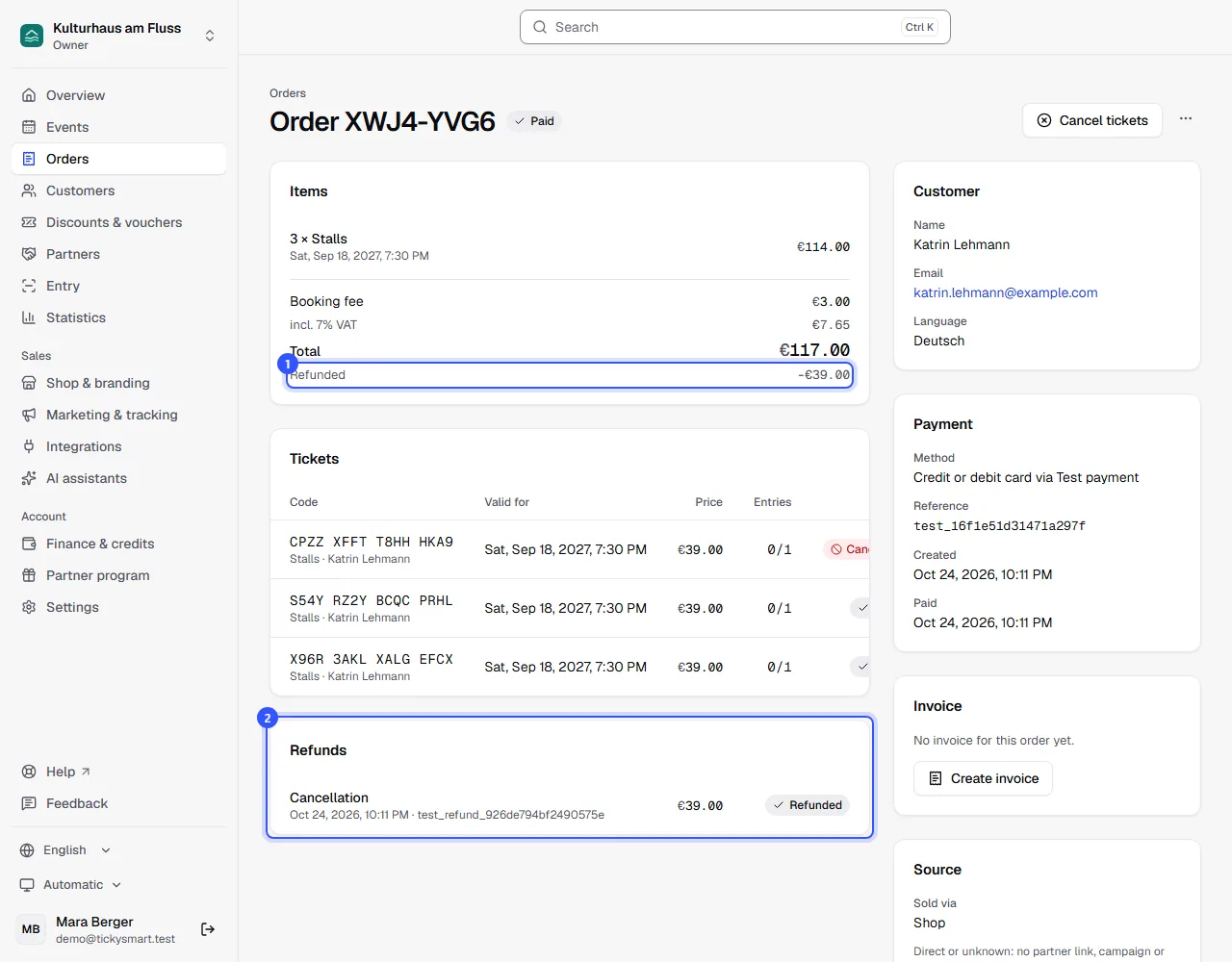Image resolution: width=1232 pixels, height=962 pixels.
Task: Click the Statistics chart icon
Action: (29, 317)
